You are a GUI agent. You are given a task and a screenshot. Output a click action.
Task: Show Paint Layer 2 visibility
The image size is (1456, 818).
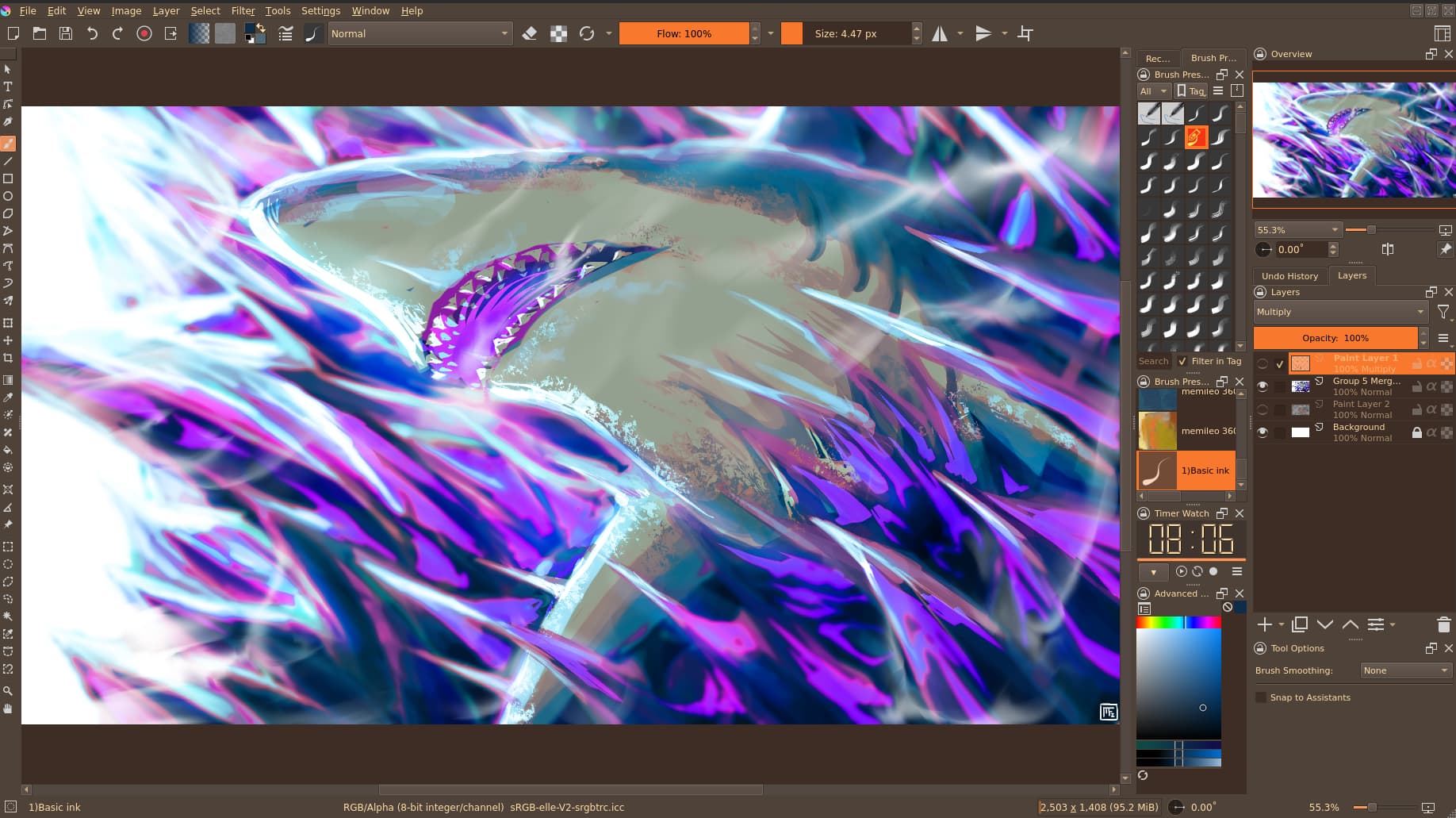click(x=1263, y=409)
